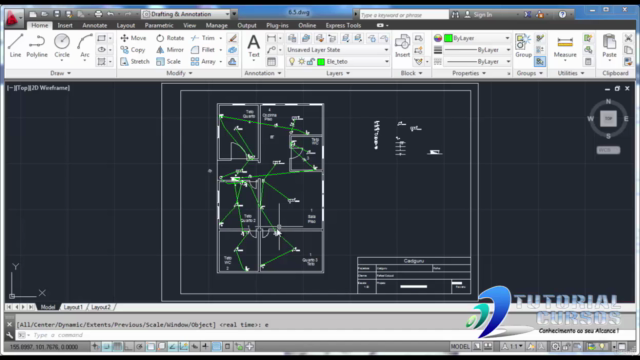Click the Move tool in Modify panel
The height and width of the screenshot is (360, 640).
pos(133,38)
